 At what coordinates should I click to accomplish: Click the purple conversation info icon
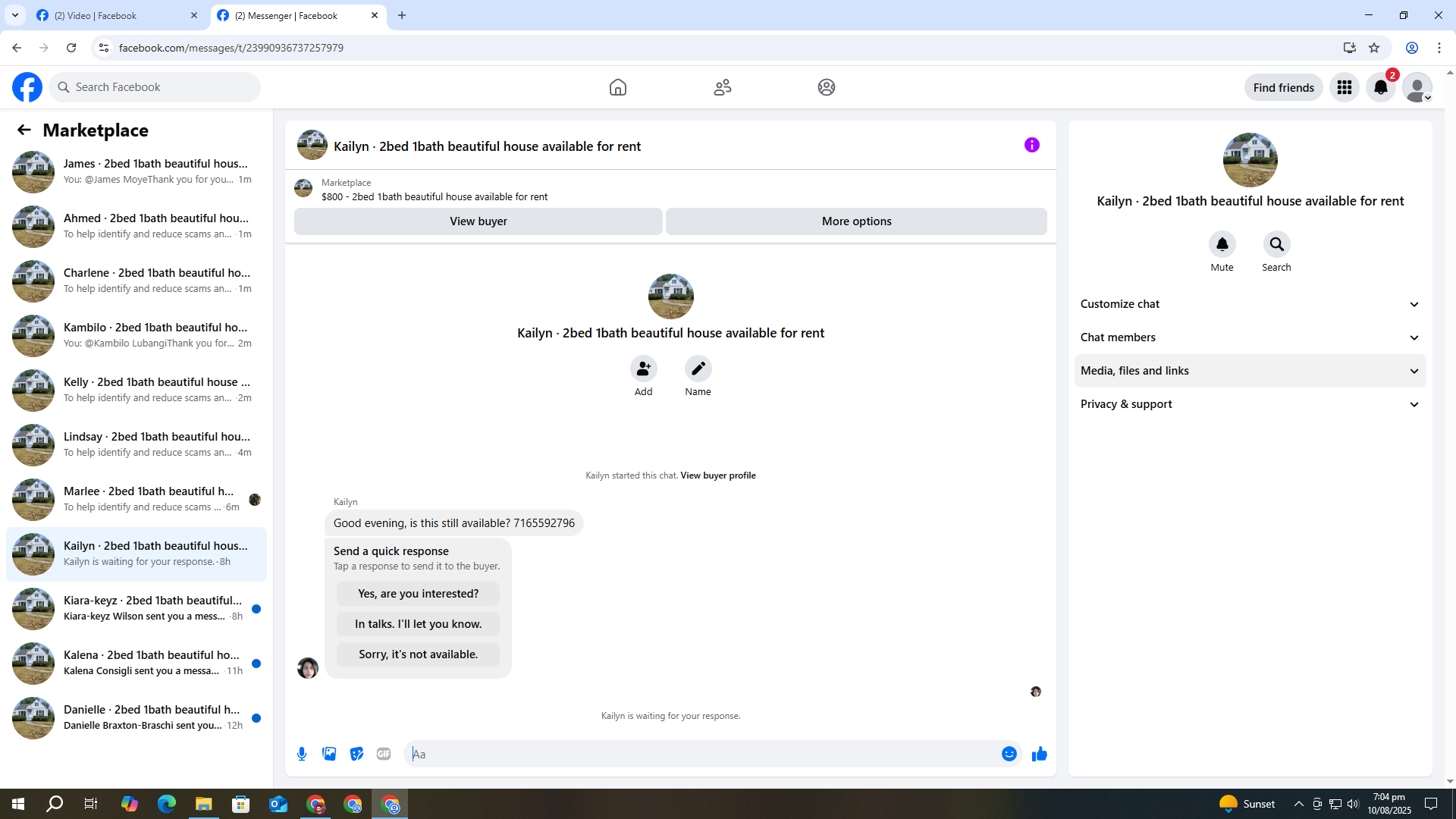click(1031, 145)
